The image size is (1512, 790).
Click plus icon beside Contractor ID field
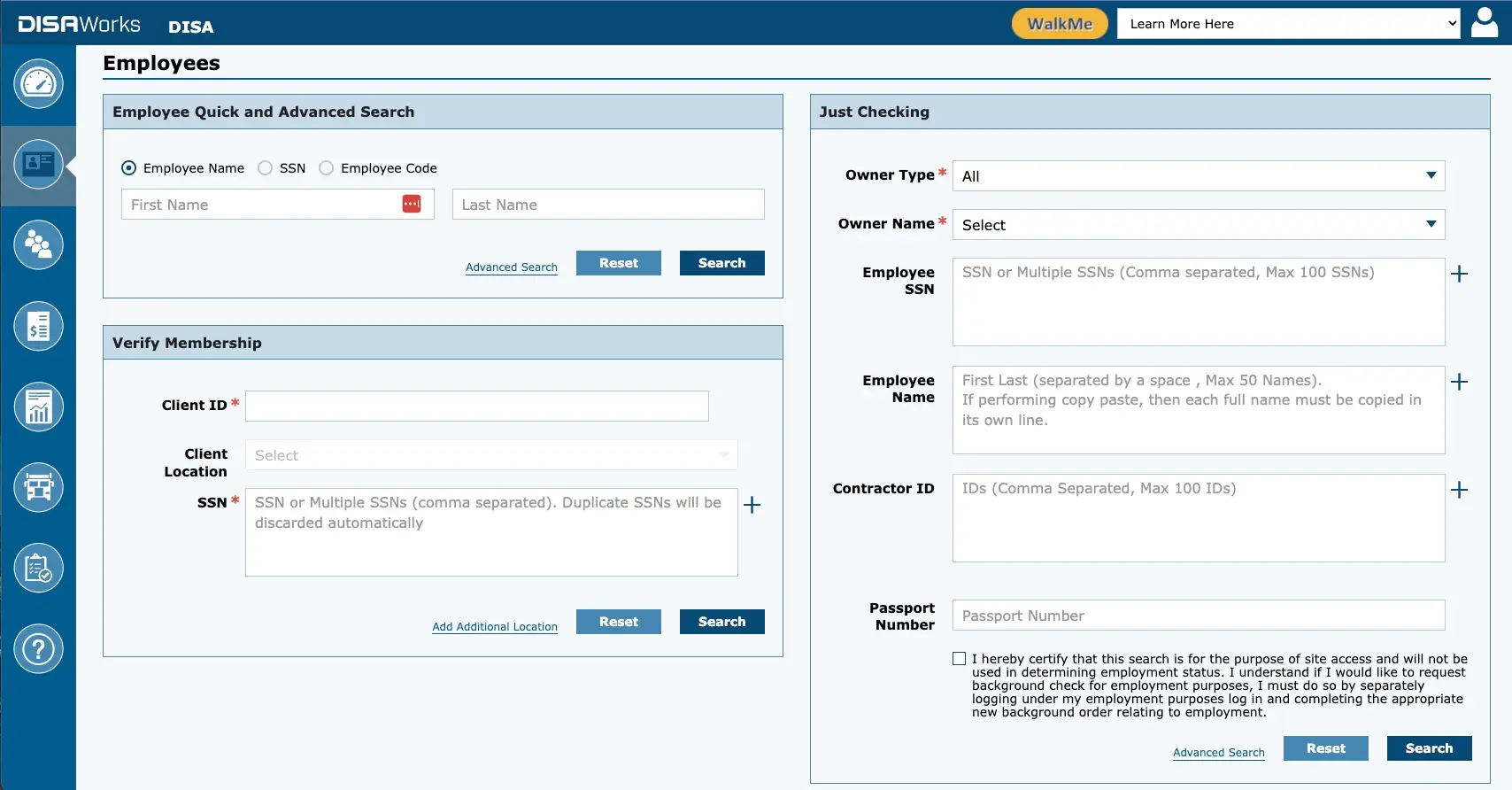[1459, 490]
